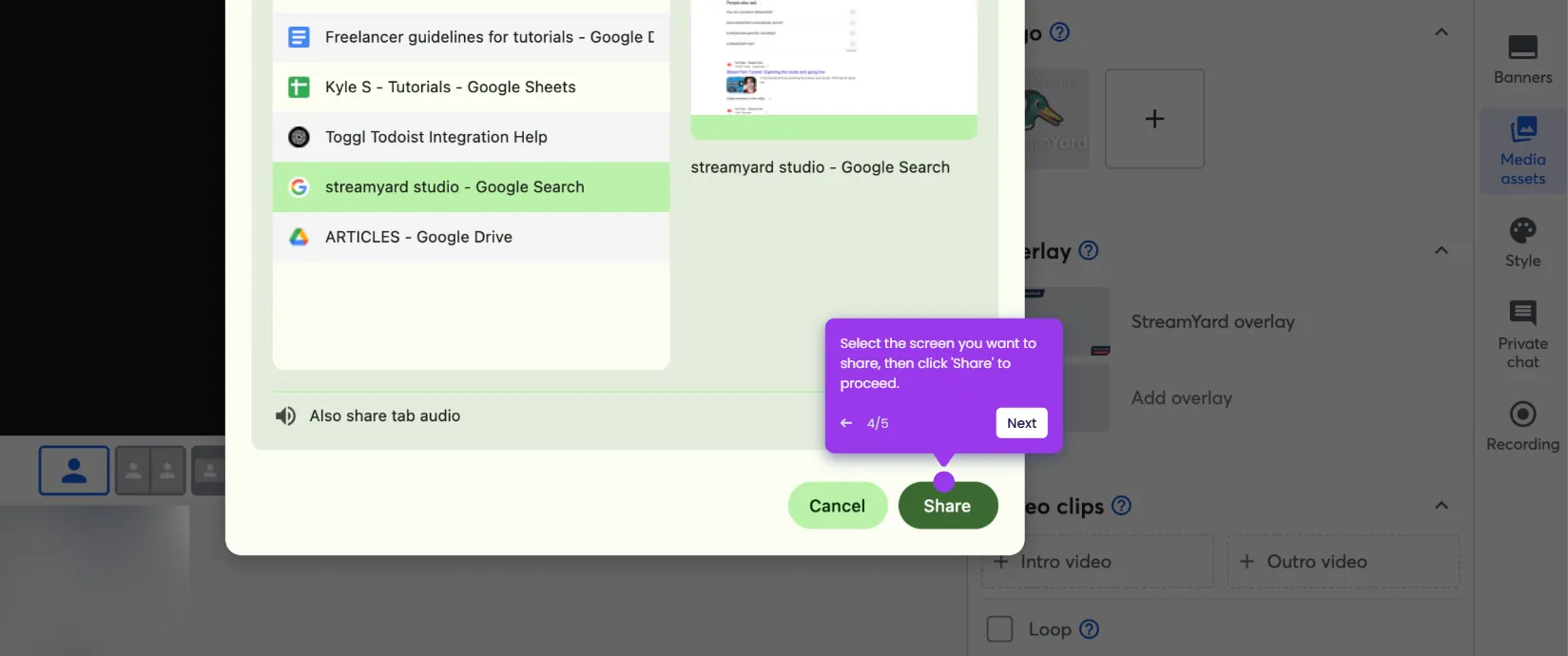The height and width of the screenshot is (656, 1568).
Task: Open help icon next to Video clips
Action: pyautogui.click(x=1121, y=506)
